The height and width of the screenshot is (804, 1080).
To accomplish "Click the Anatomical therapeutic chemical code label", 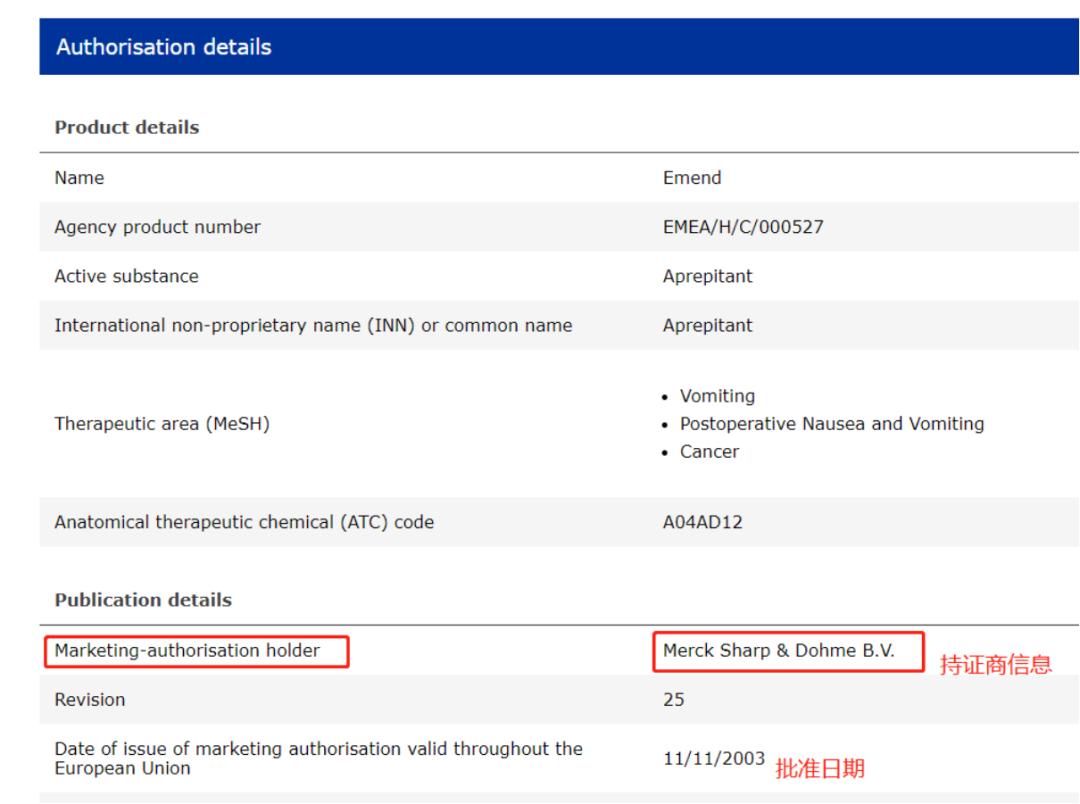I will pos(244,521).
